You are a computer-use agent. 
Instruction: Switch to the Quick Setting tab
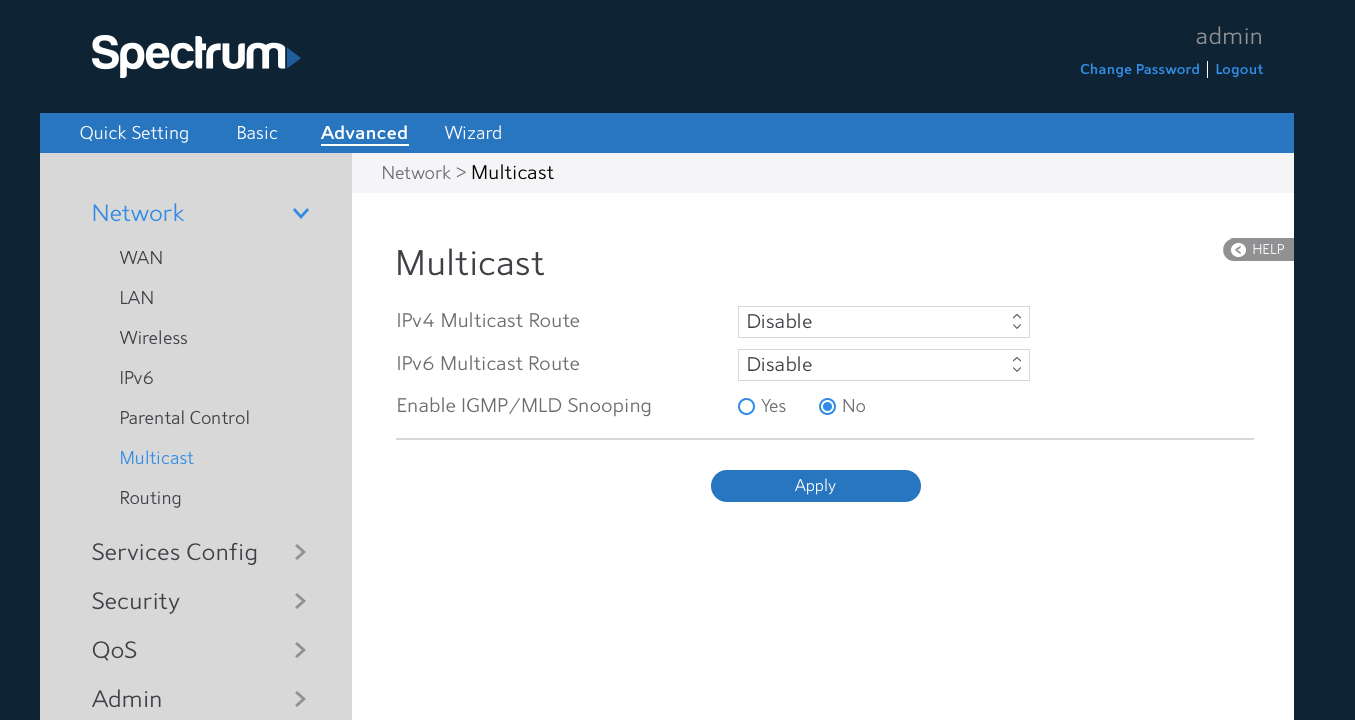pos(134,133)
